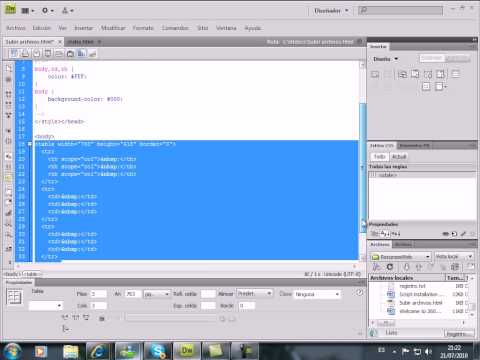Click the Properties panel help icon
The image size is (480, 360).
tap(359, 292)
